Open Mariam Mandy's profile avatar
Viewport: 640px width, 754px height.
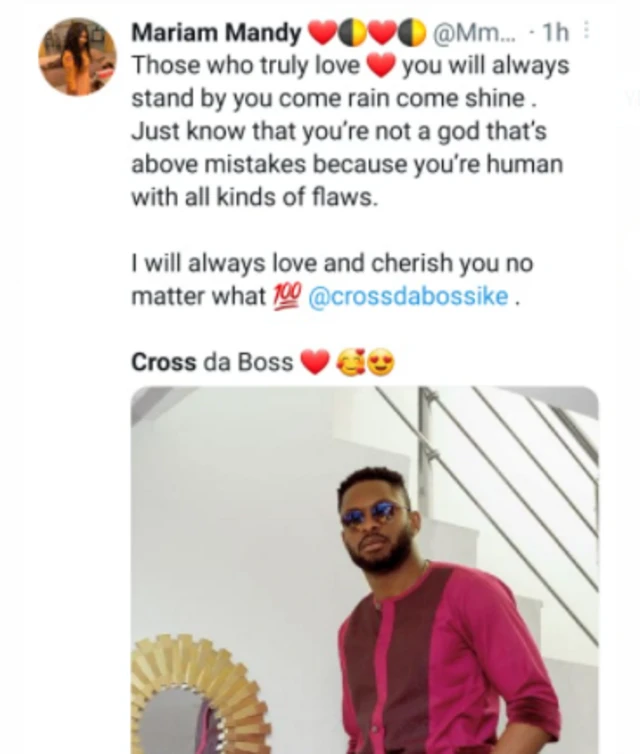coord(77,56)
